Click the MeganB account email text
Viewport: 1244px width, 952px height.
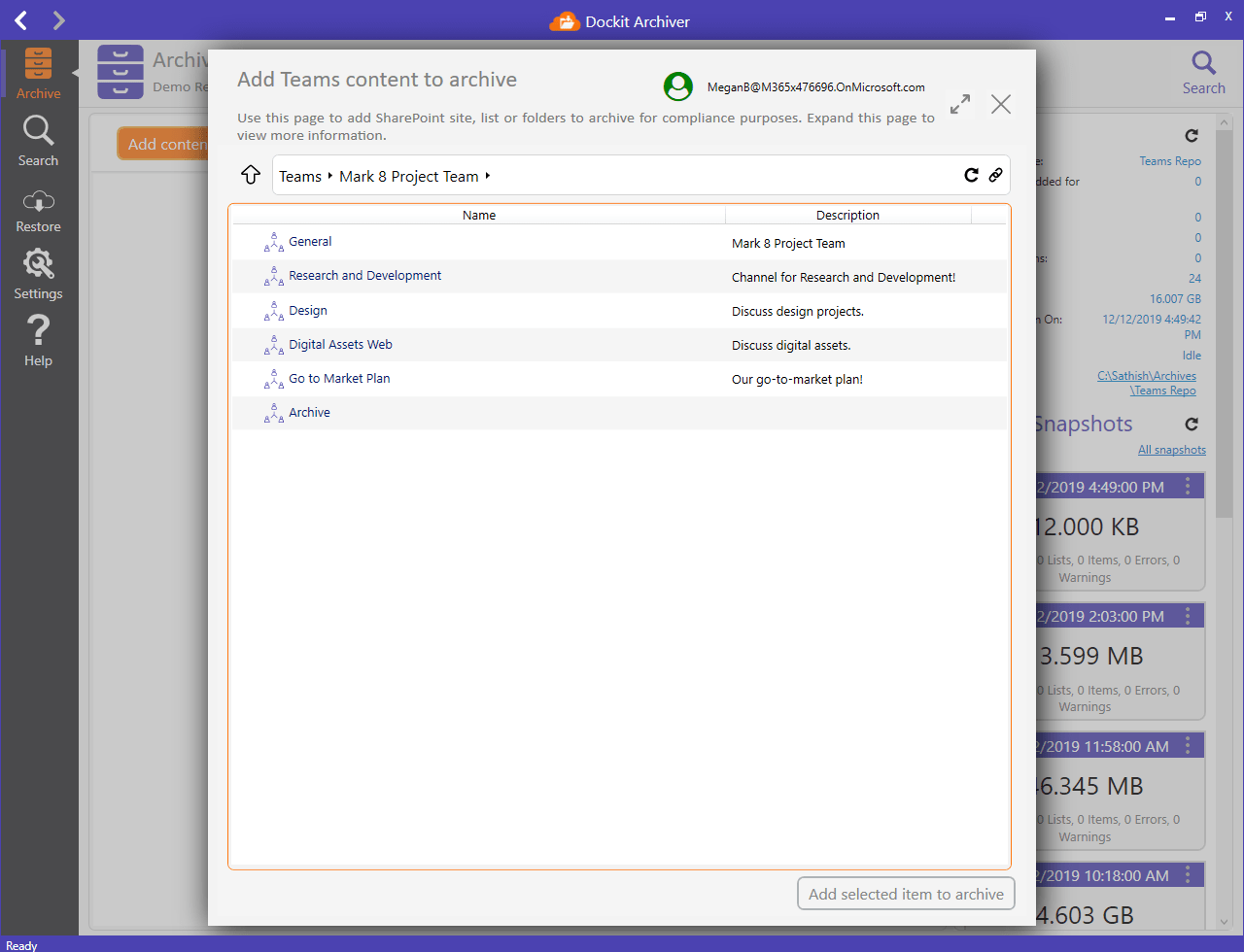pyautogui.click(x=816, y=87)
